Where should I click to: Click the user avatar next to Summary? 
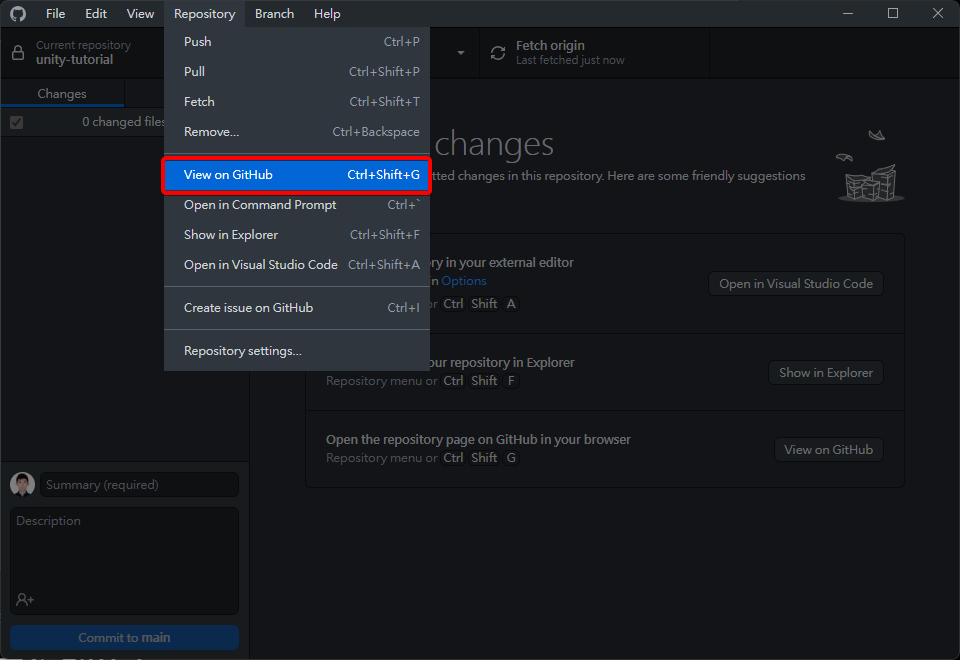click(x=23, y=484)
